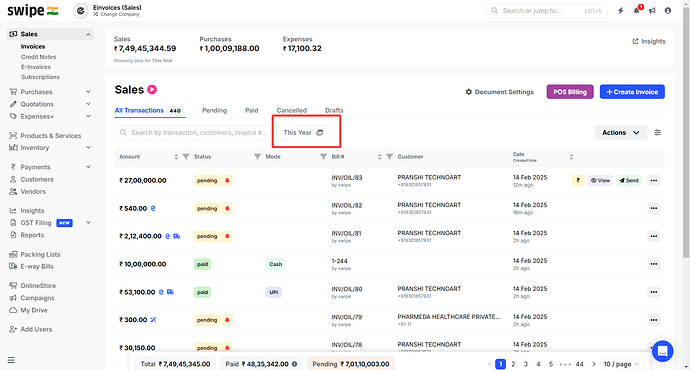
Task: Focus the Search or jump to field
Action: (547, 11)
